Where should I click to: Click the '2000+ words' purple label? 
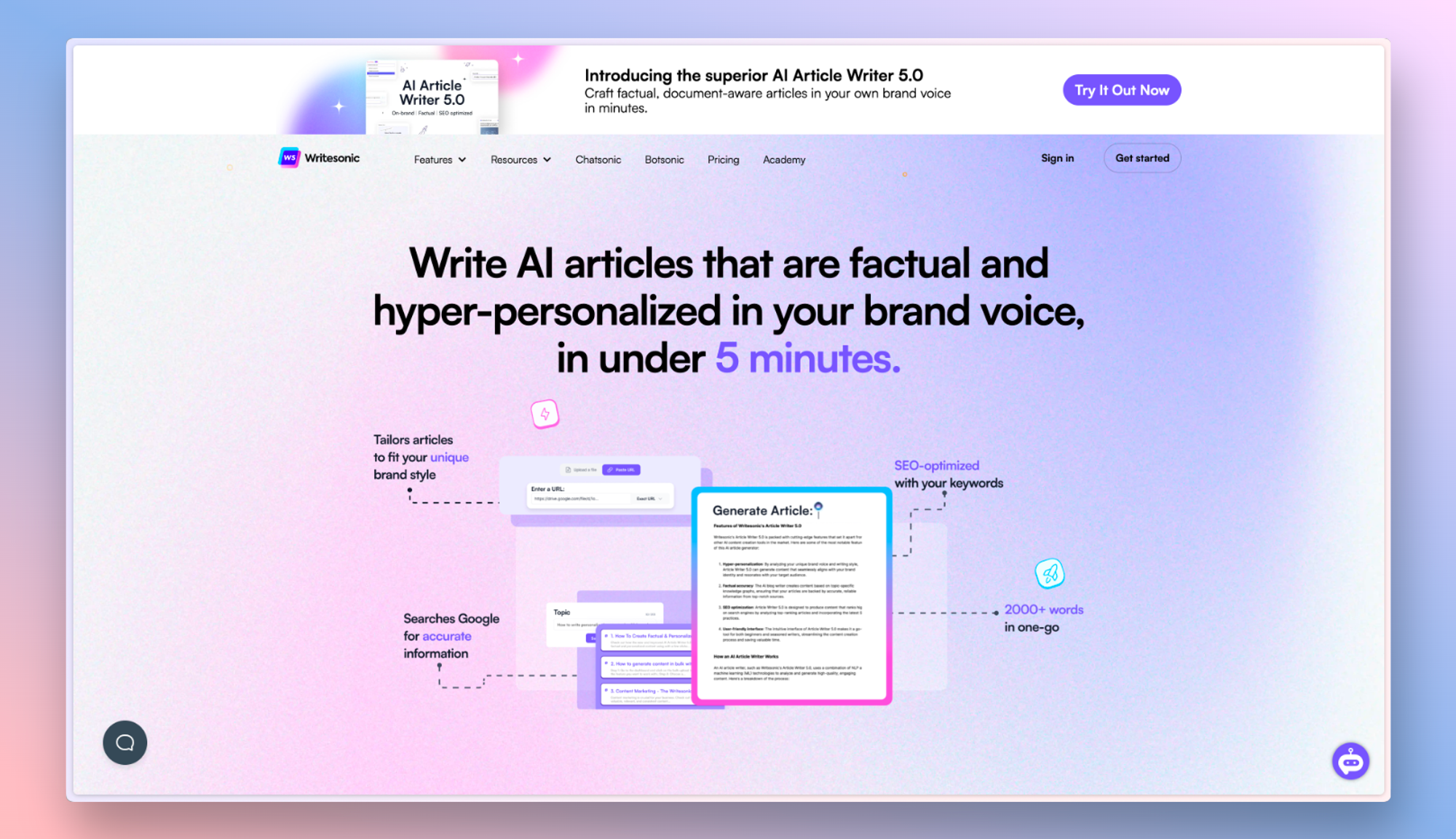1044,609
